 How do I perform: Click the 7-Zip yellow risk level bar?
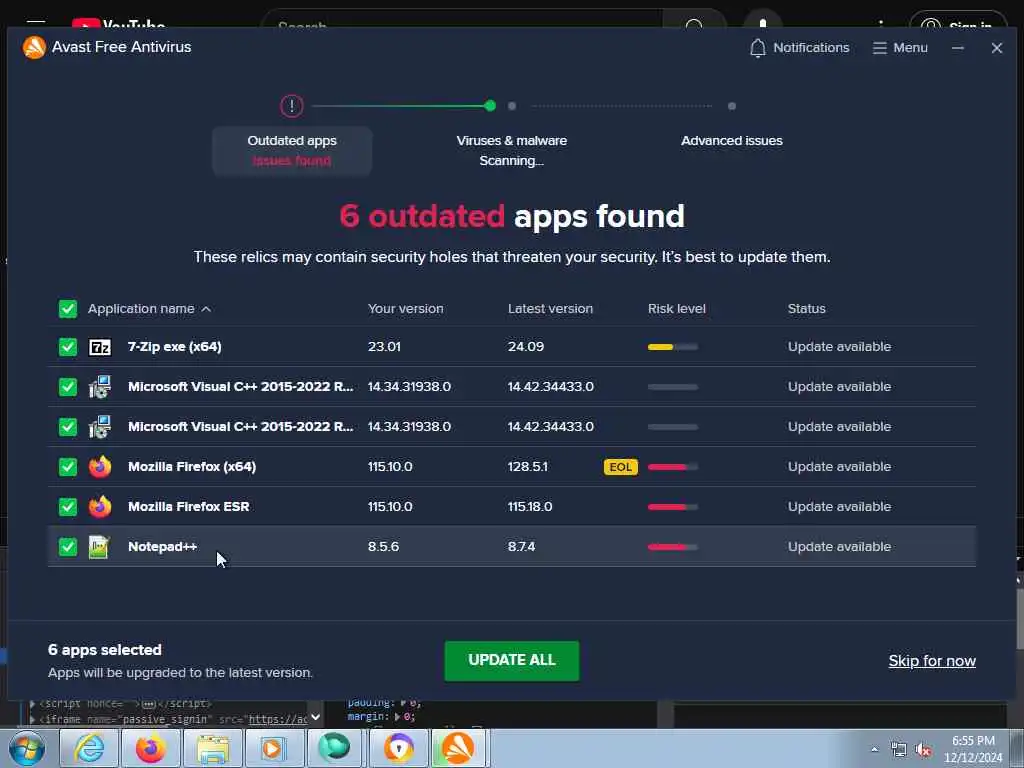[673, 347]
